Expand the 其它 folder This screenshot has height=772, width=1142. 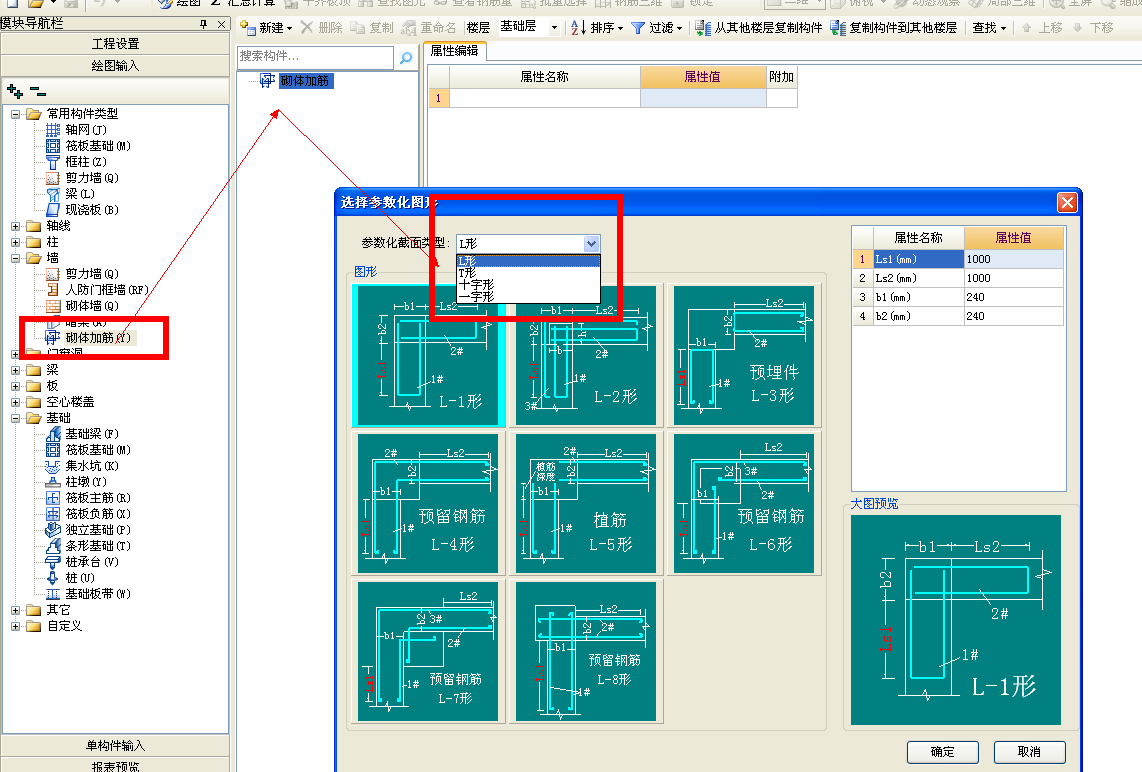click(x=15, y=610)
